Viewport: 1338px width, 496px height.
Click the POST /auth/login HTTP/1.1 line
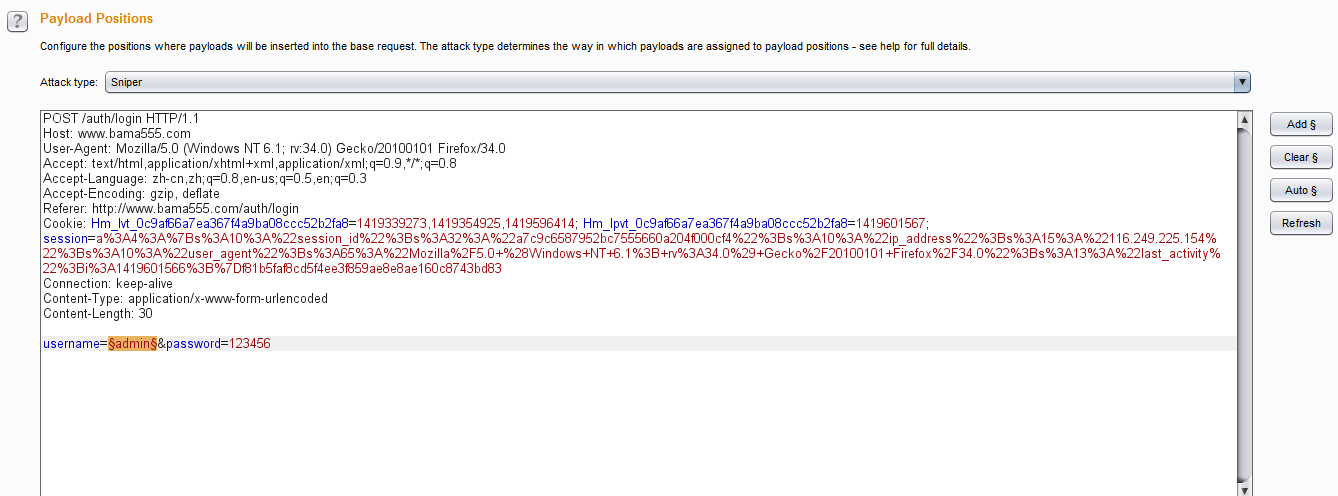[123, 118]
